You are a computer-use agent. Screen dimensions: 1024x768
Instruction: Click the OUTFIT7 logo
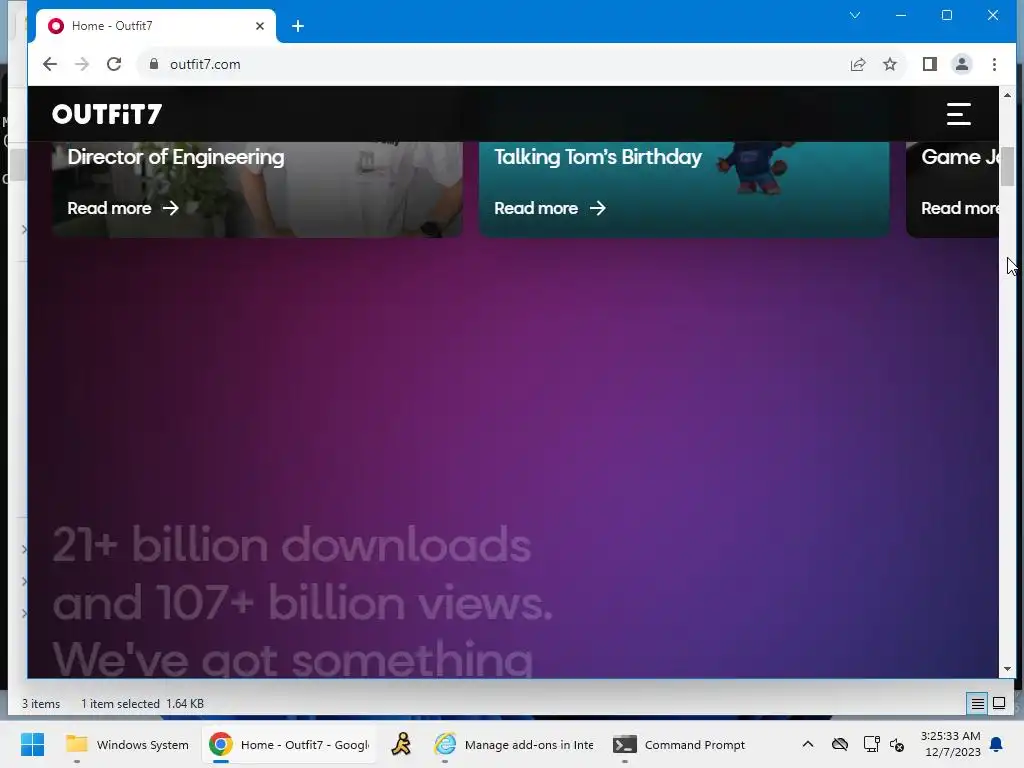point(107,114)
